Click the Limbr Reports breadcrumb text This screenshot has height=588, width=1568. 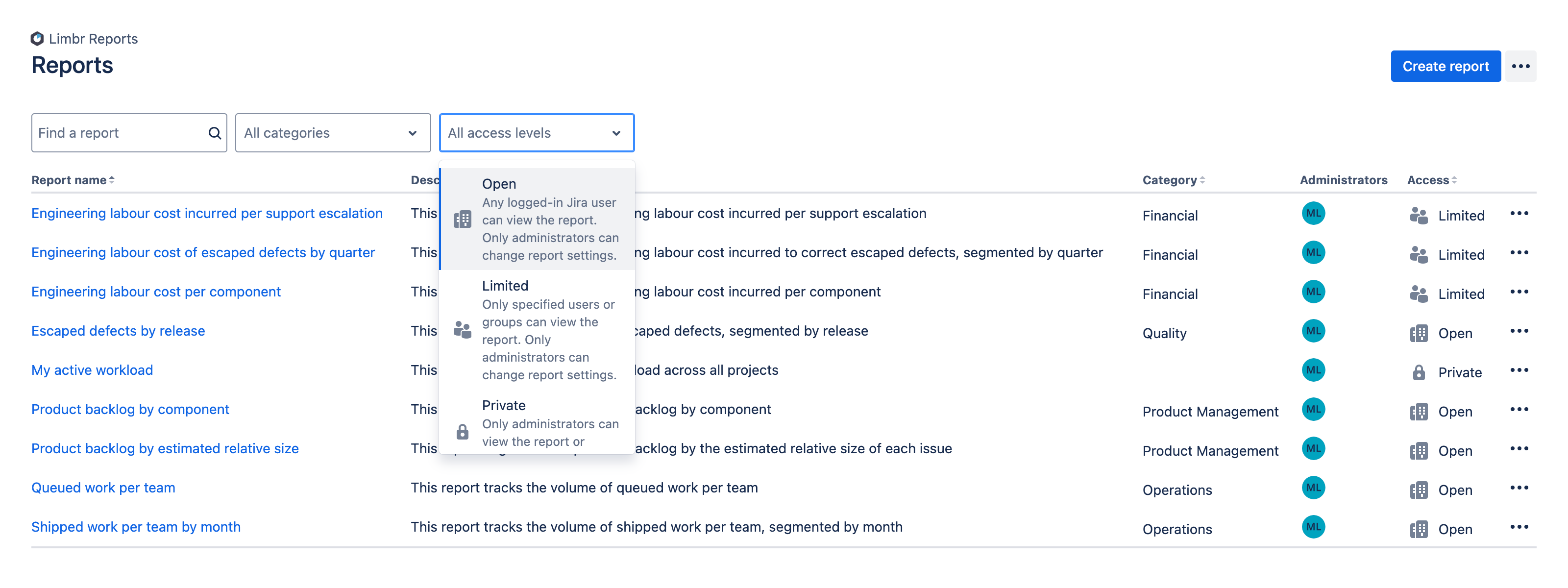click(93, 39)
